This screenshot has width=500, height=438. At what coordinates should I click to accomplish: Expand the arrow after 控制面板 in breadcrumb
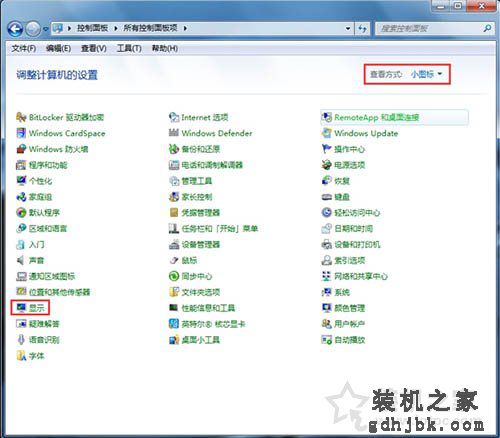pos(116,28)
